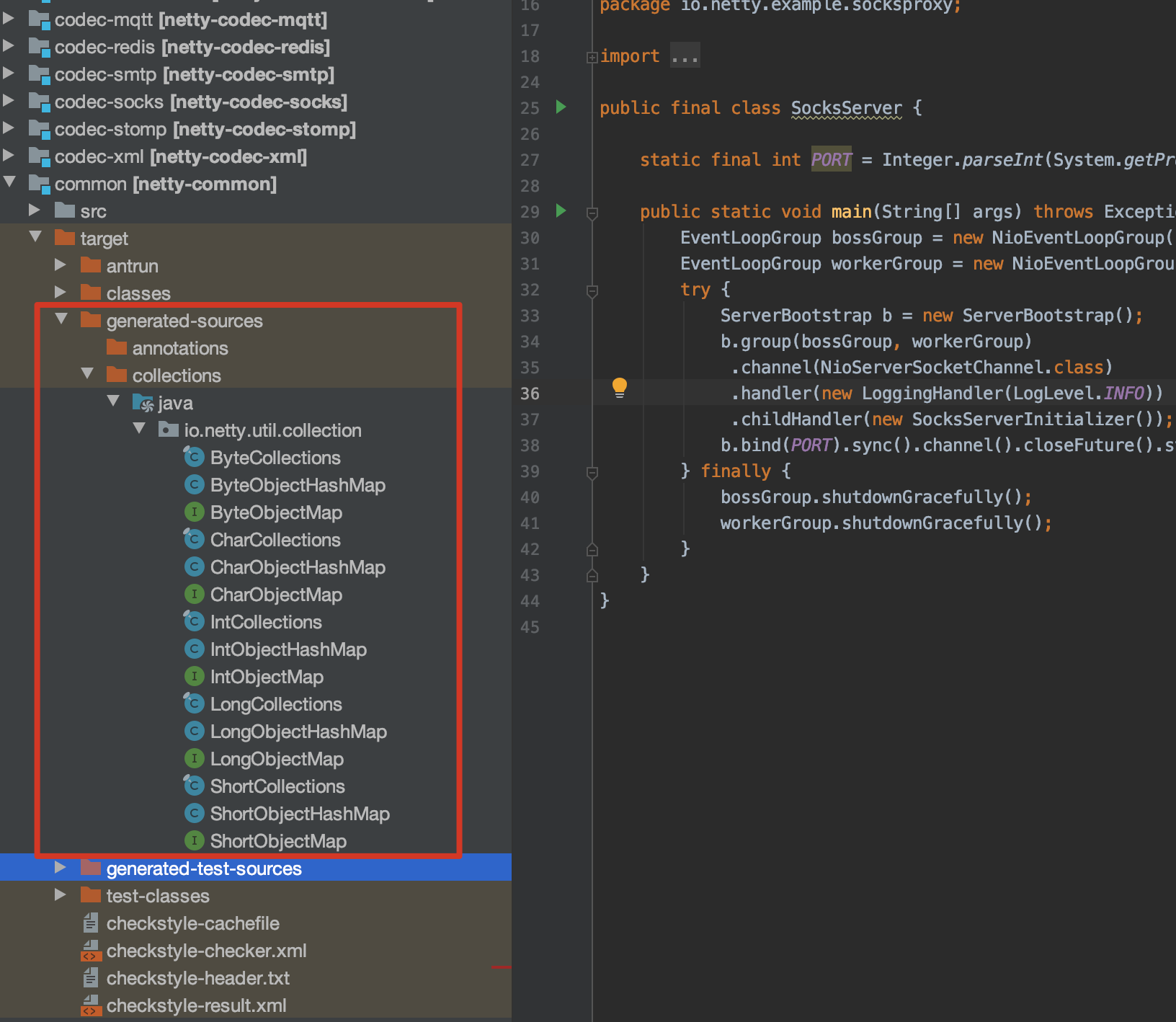The image size is (1176, 1022).
Task: Click CharCollections class icon
Action: 194,539
